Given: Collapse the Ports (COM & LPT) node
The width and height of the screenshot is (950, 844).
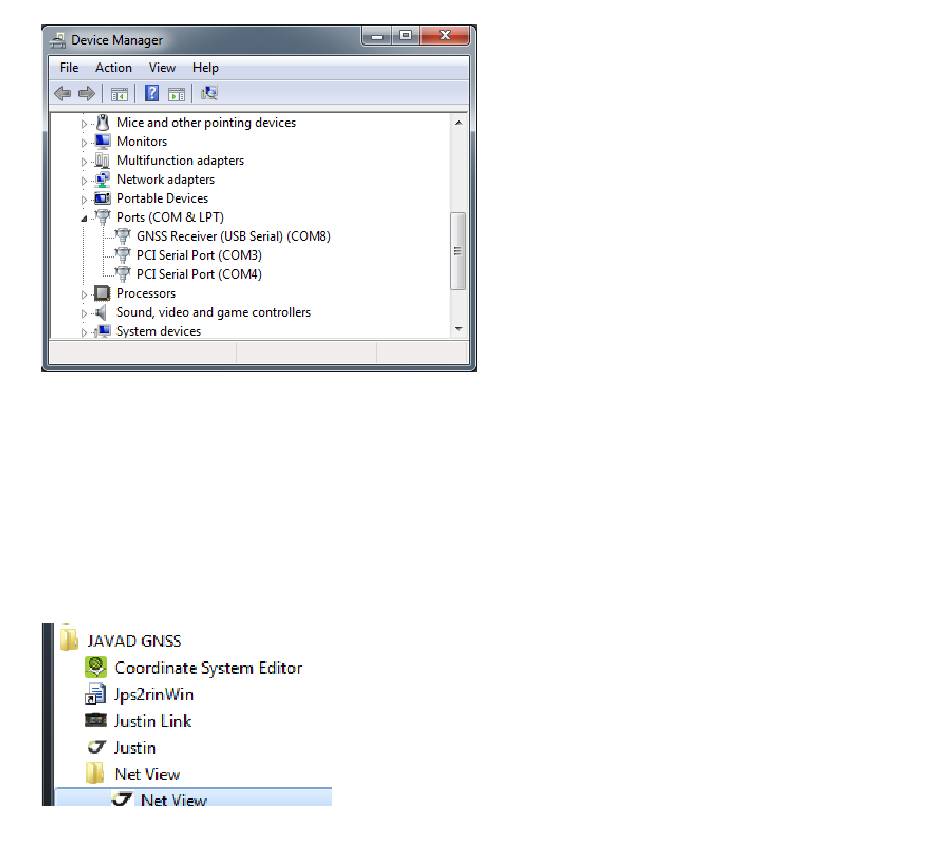Looking at the screenshot, I should click(84, 219).
